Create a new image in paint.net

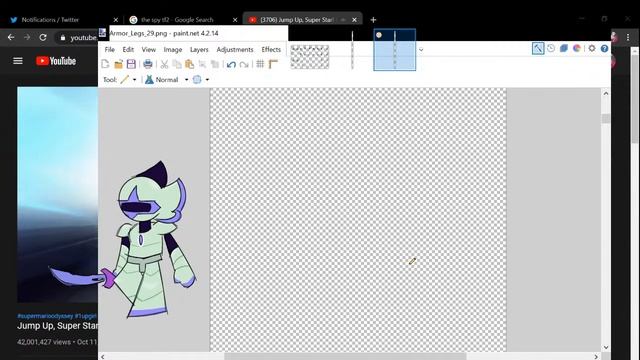tap(105, 64)
